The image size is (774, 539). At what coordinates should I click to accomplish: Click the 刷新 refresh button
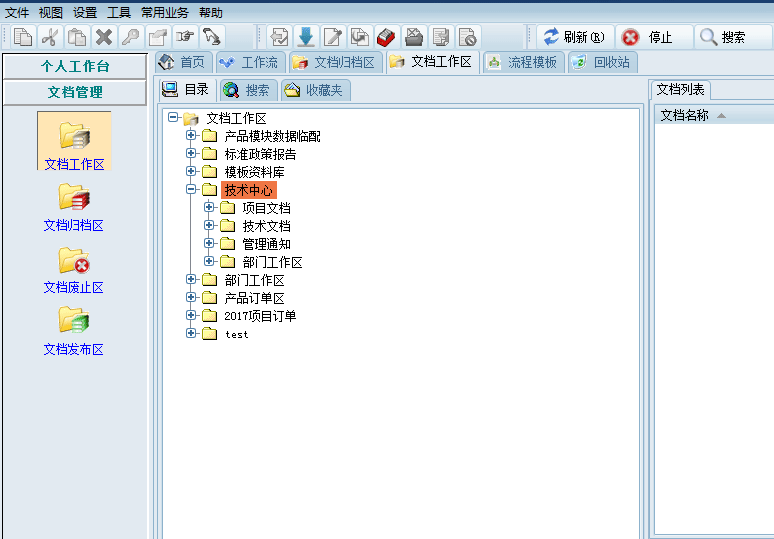click(x=574, y=37)
